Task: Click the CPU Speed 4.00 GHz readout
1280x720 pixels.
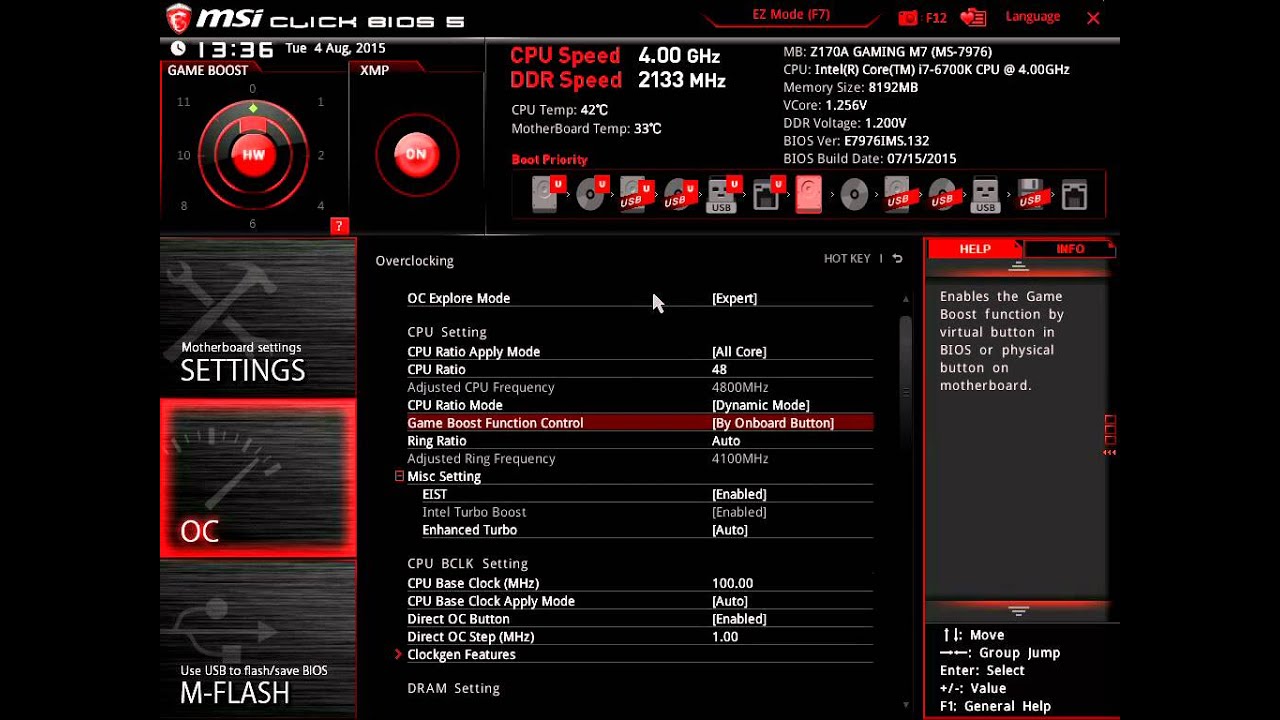Action: 615,56
